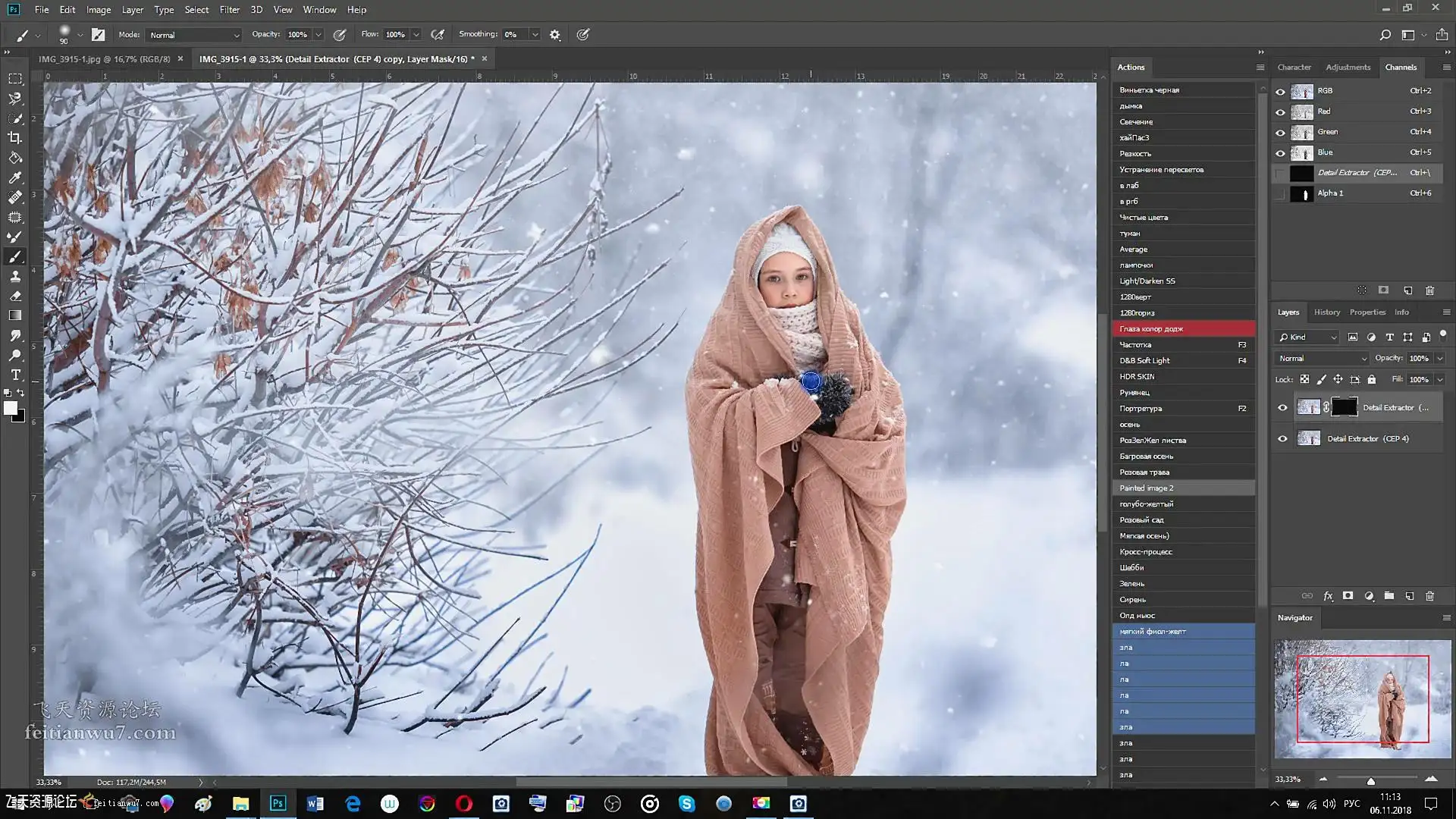Toggle visibility of Alpha 1 channel
The image size is (1456, 819).
pos(1281,193)
